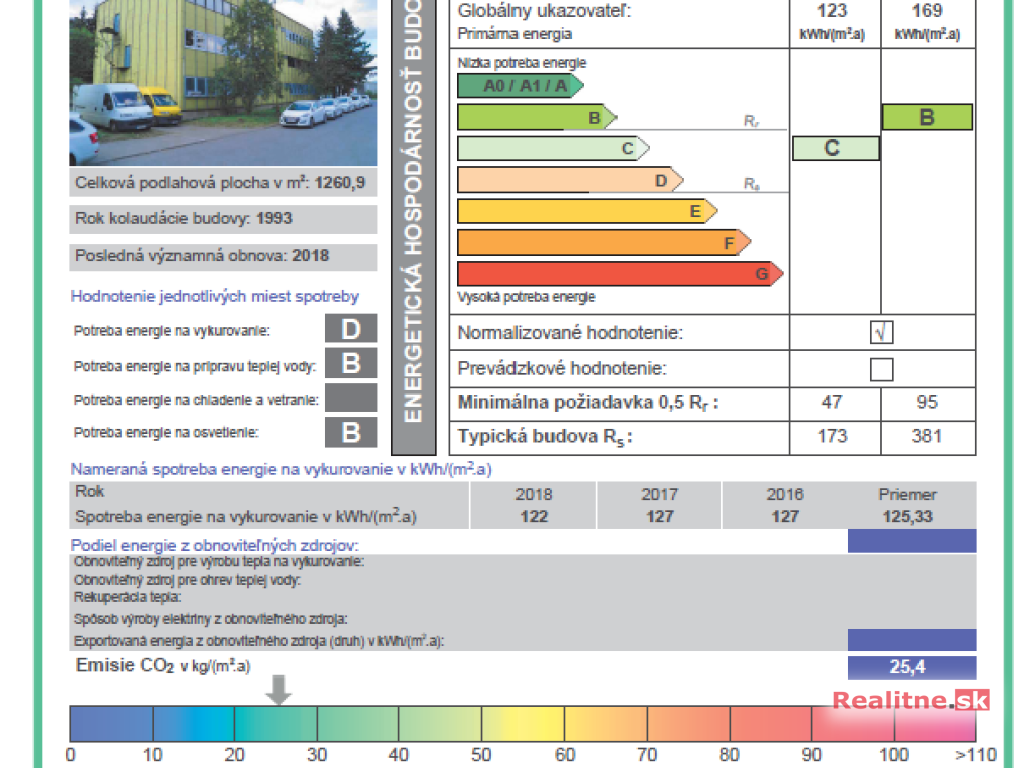Click the Priemer column header
1024x768 pixels.
click(x=908, y=494)
